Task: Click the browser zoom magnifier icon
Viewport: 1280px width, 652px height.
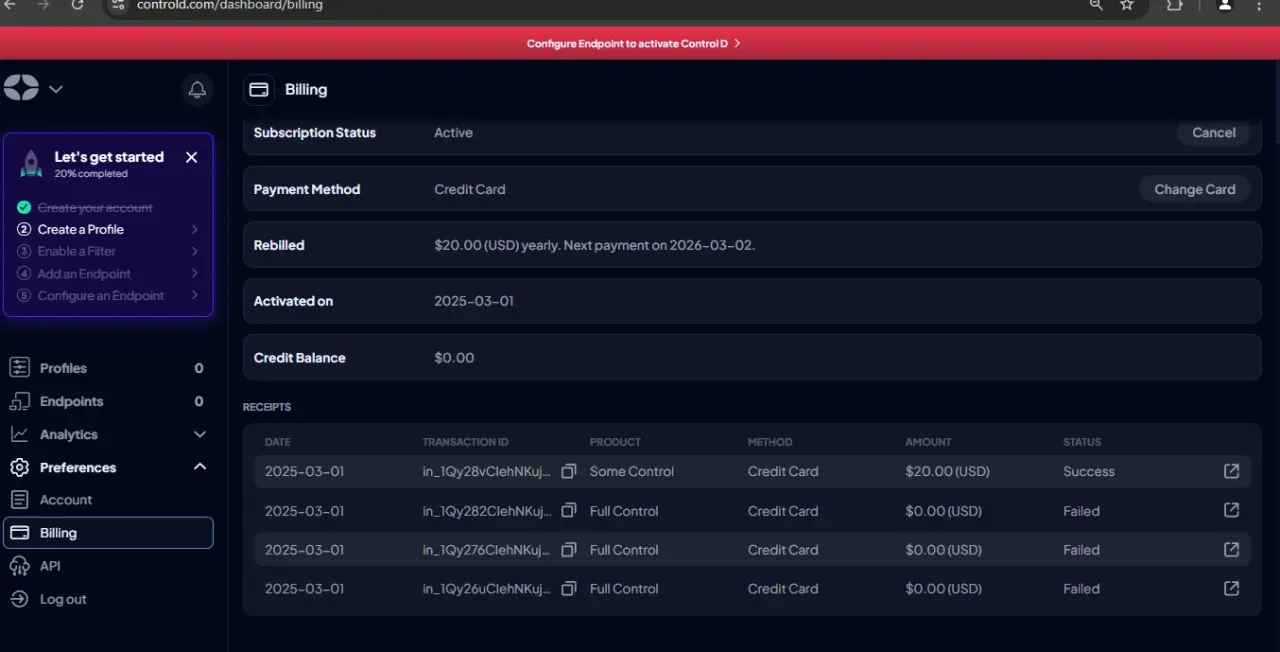Action: pyautogui.click(x=1096, y=5)
